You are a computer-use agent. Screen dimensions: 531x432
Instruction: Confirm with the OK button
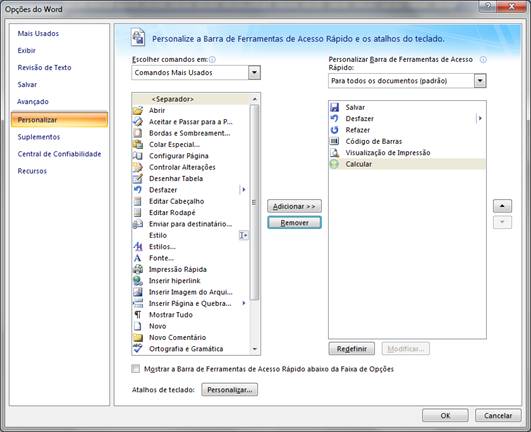[x=445, y=415]
